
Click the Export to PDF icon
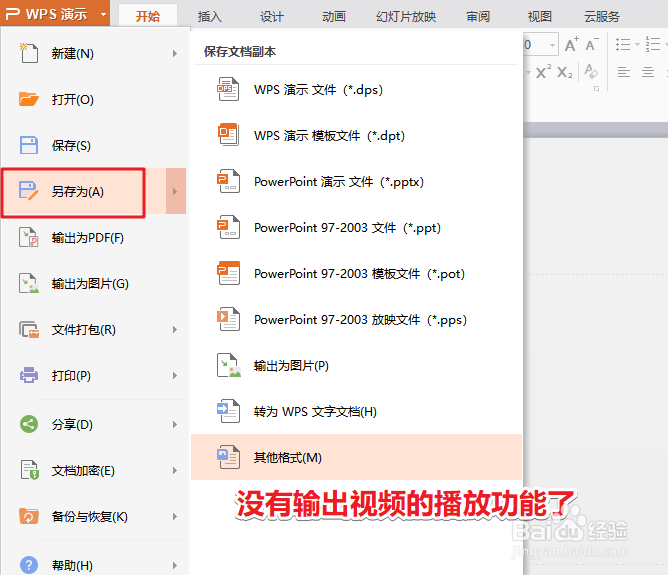click(29, 237)
